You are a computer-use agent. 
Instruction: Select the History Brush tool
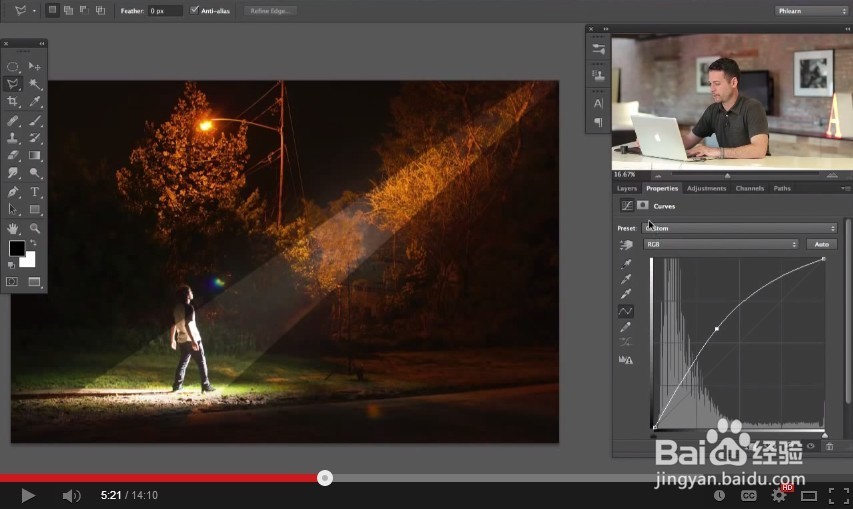35,138
